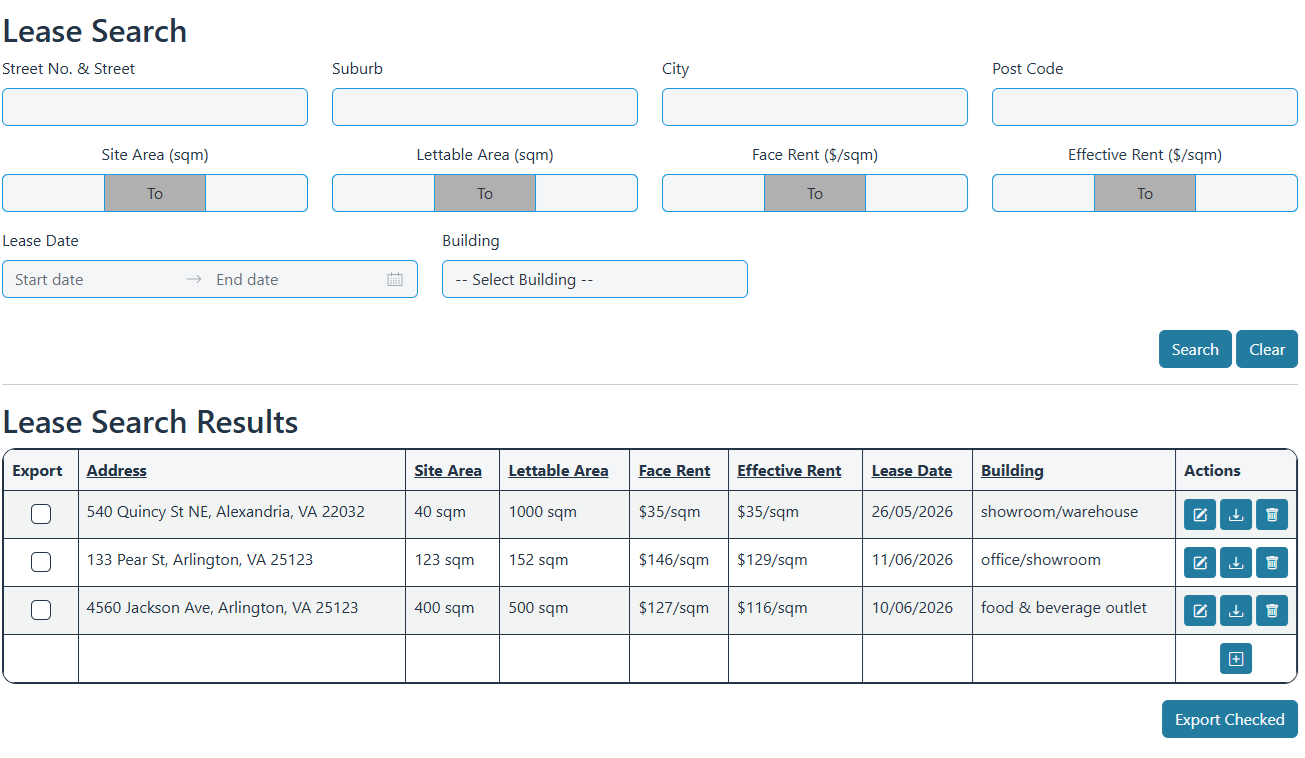
Task: Edit the 4560 Jackson Ave lease
Action: tap(1200, 611)
